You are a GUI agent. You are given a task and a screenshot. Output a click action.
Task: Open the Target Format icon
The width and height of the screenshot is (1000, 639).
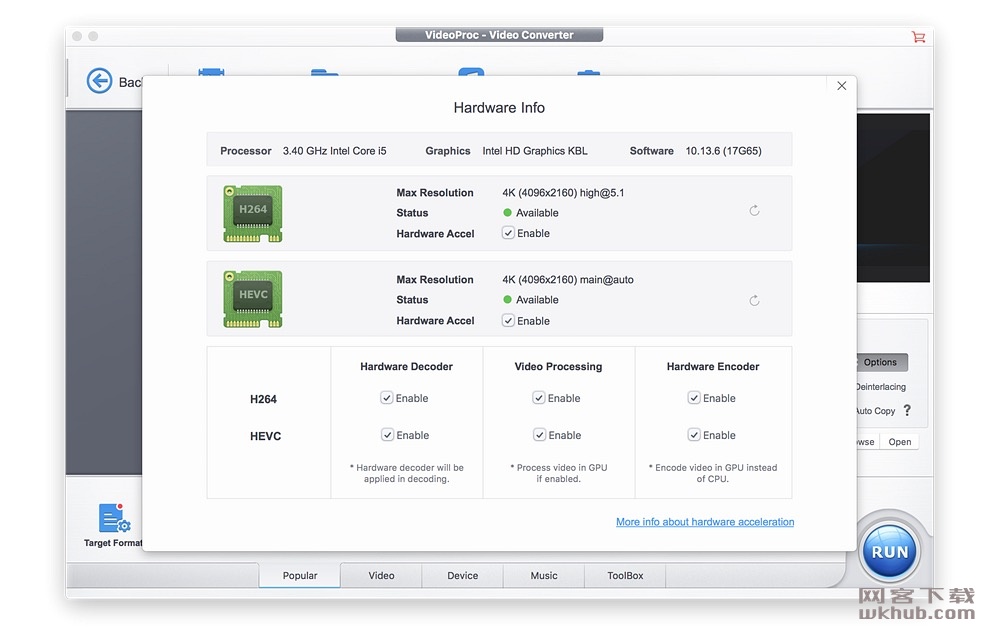pyautogui.click(x=114, y=518)
